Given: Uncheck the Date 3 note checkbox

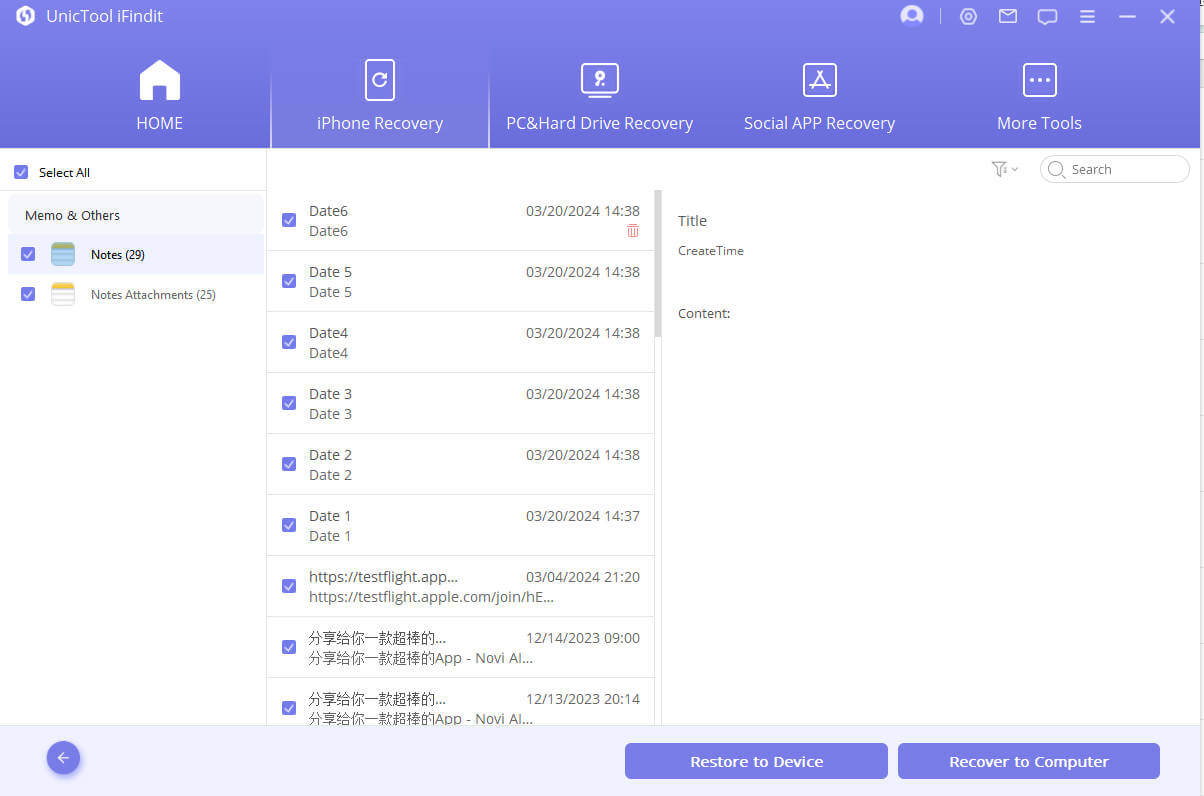Looking at the screenshot, I should click(289, 403).
